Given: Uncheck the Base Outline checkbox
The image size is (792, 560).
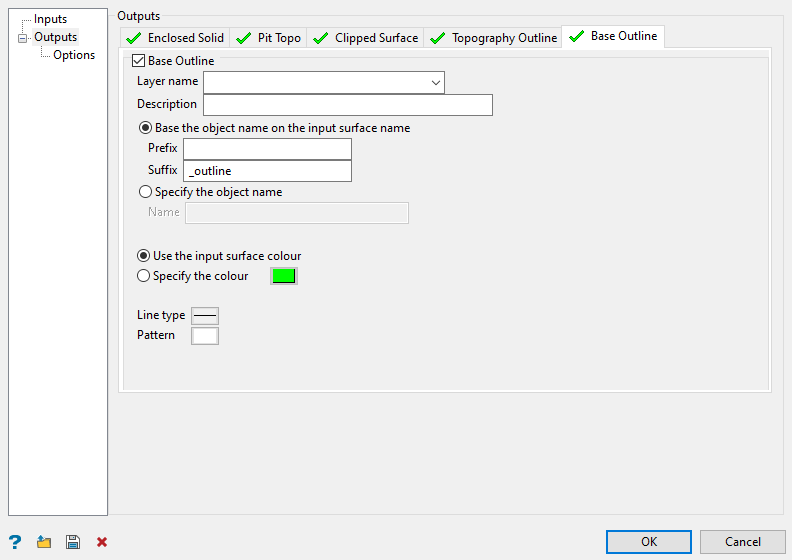Looking at the screenshot, I should (x=139, y=62).
